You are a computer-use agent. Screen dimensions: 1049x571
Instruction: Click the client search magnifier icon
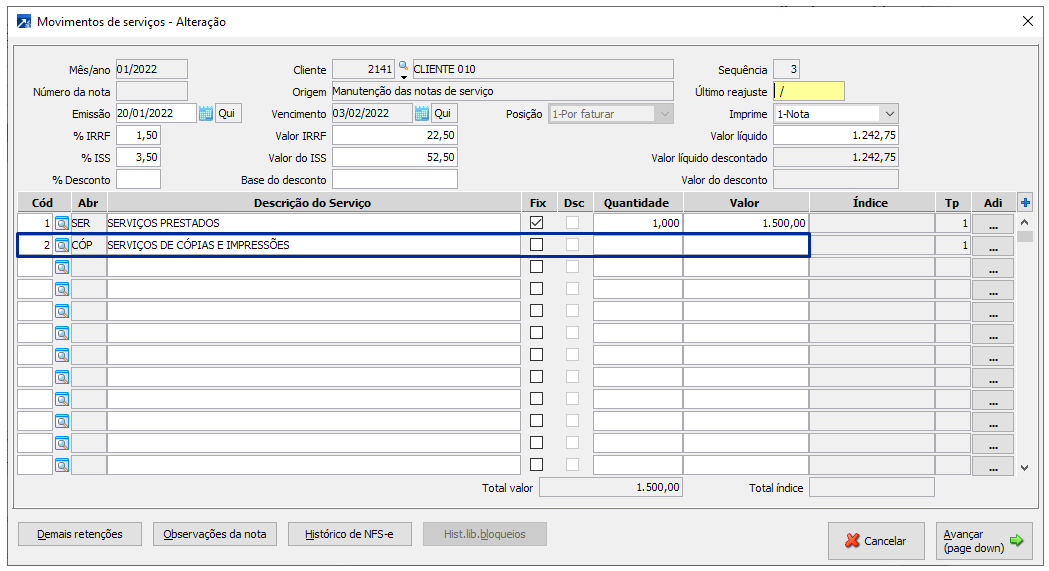click(404, 67)
